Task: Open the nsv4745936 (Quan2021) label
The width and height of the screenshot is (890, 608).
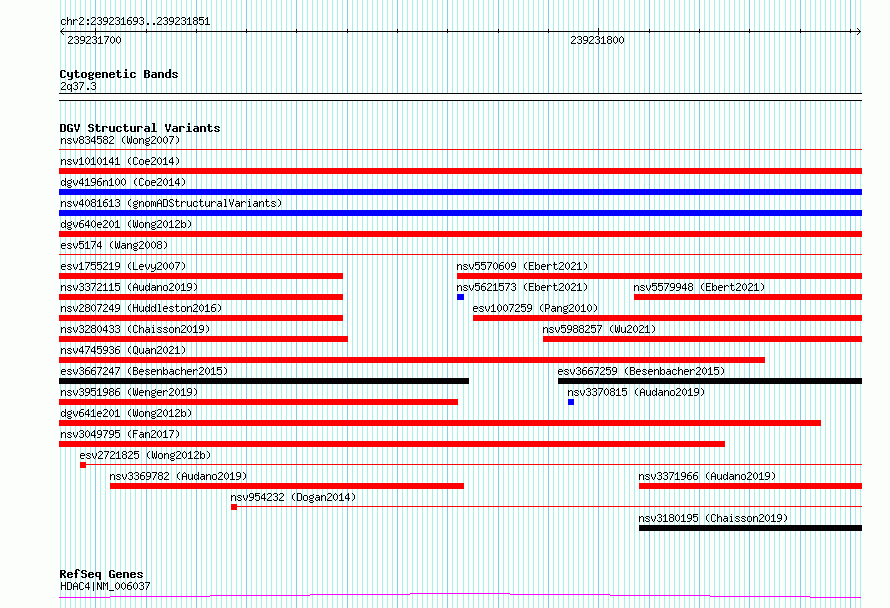Action: (123, 350)
